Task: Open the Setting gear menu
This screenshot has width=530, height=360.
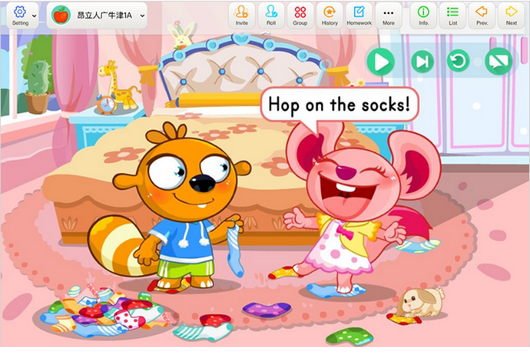Action: pos(20,16)
